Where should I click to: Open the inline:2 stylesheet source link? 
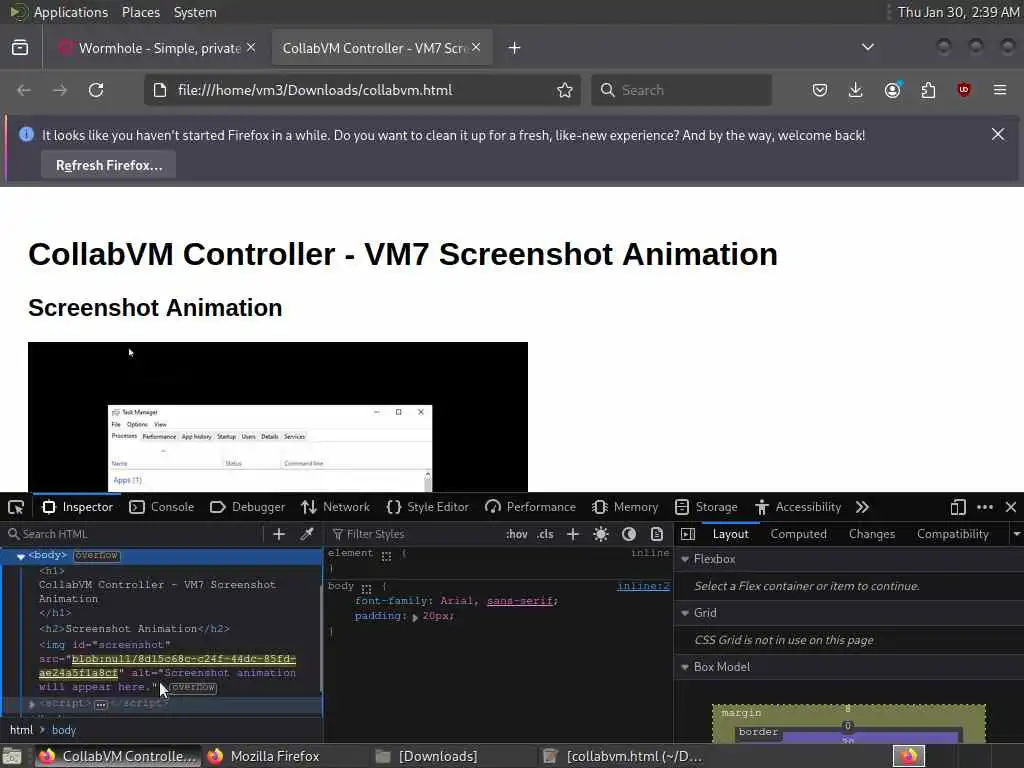point(643,586)
